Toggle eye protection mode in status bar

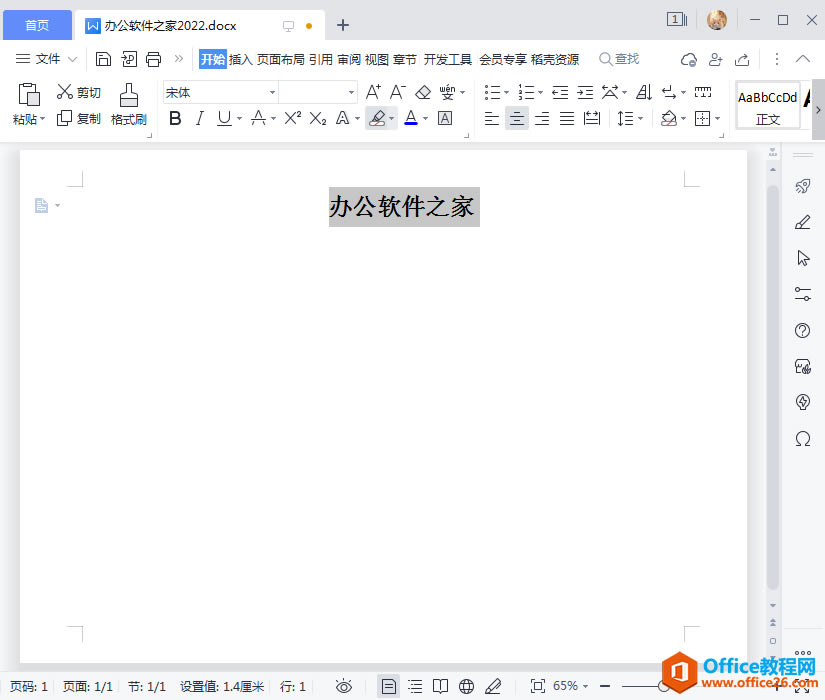344,686
